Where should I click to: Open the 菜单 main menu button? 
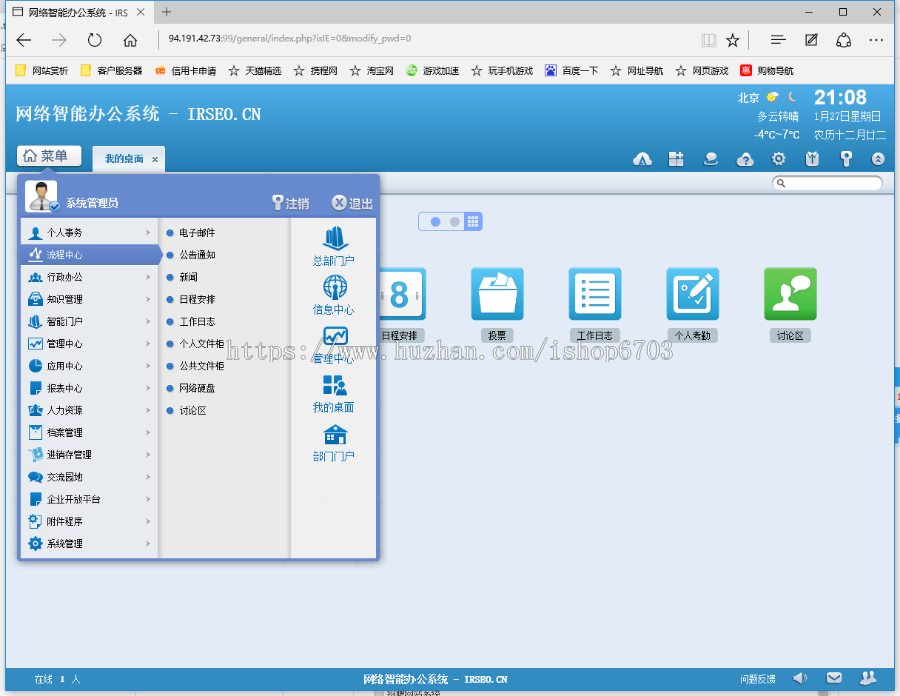click(49, 156)
